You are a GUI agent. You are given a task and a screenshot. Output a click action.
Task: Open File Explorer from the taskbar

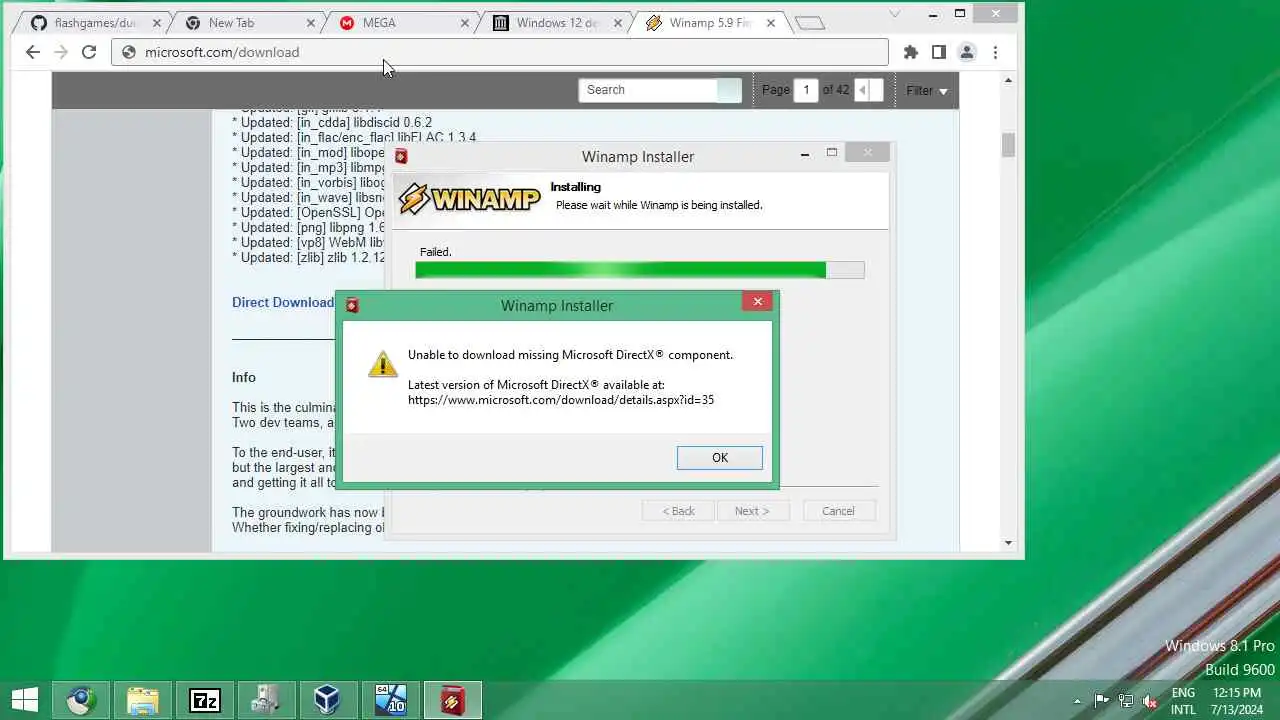coord(143,700)
